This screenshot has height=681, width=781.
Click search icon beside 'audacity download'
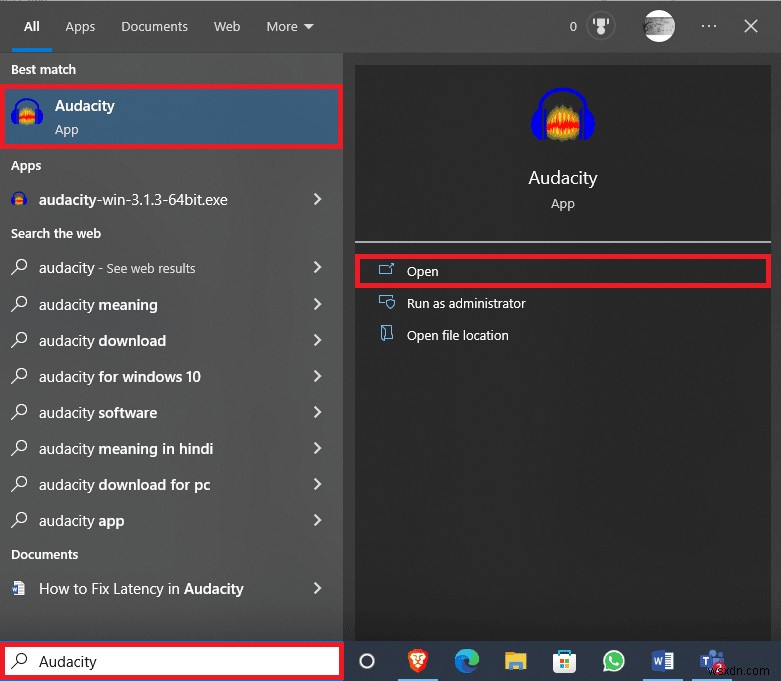pyautogui.click(x=19, y=340)
